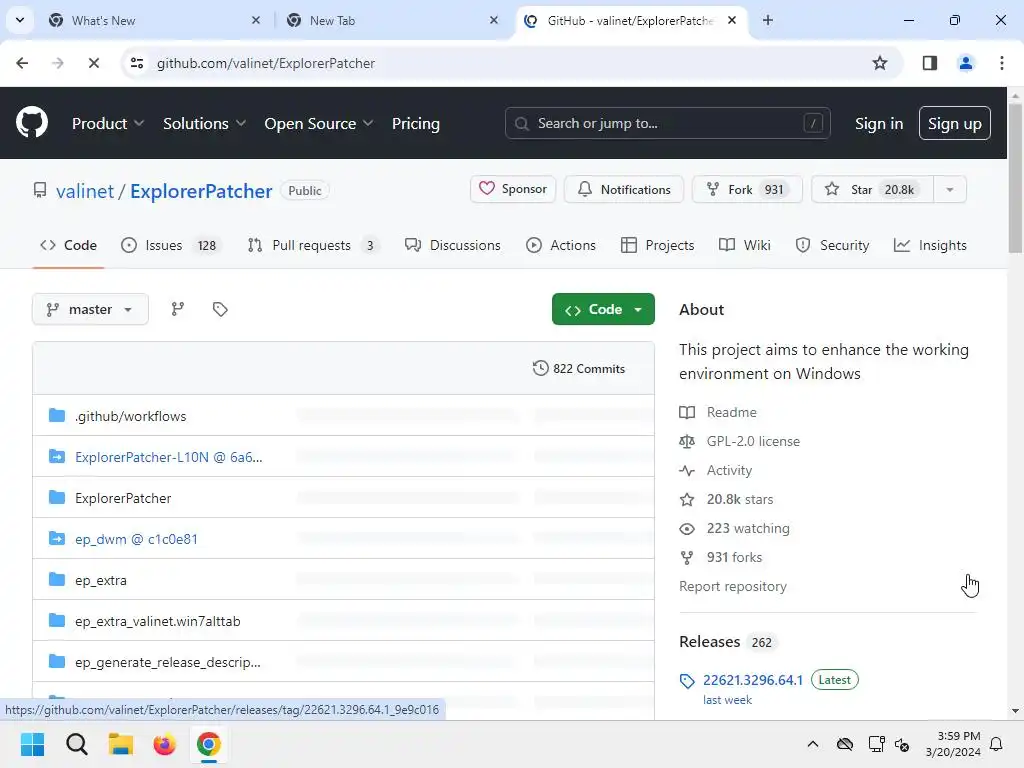The width and height of the screenshot is (1024, 768).
Task: Expand the Solutions menu
Action: (204, 123)
